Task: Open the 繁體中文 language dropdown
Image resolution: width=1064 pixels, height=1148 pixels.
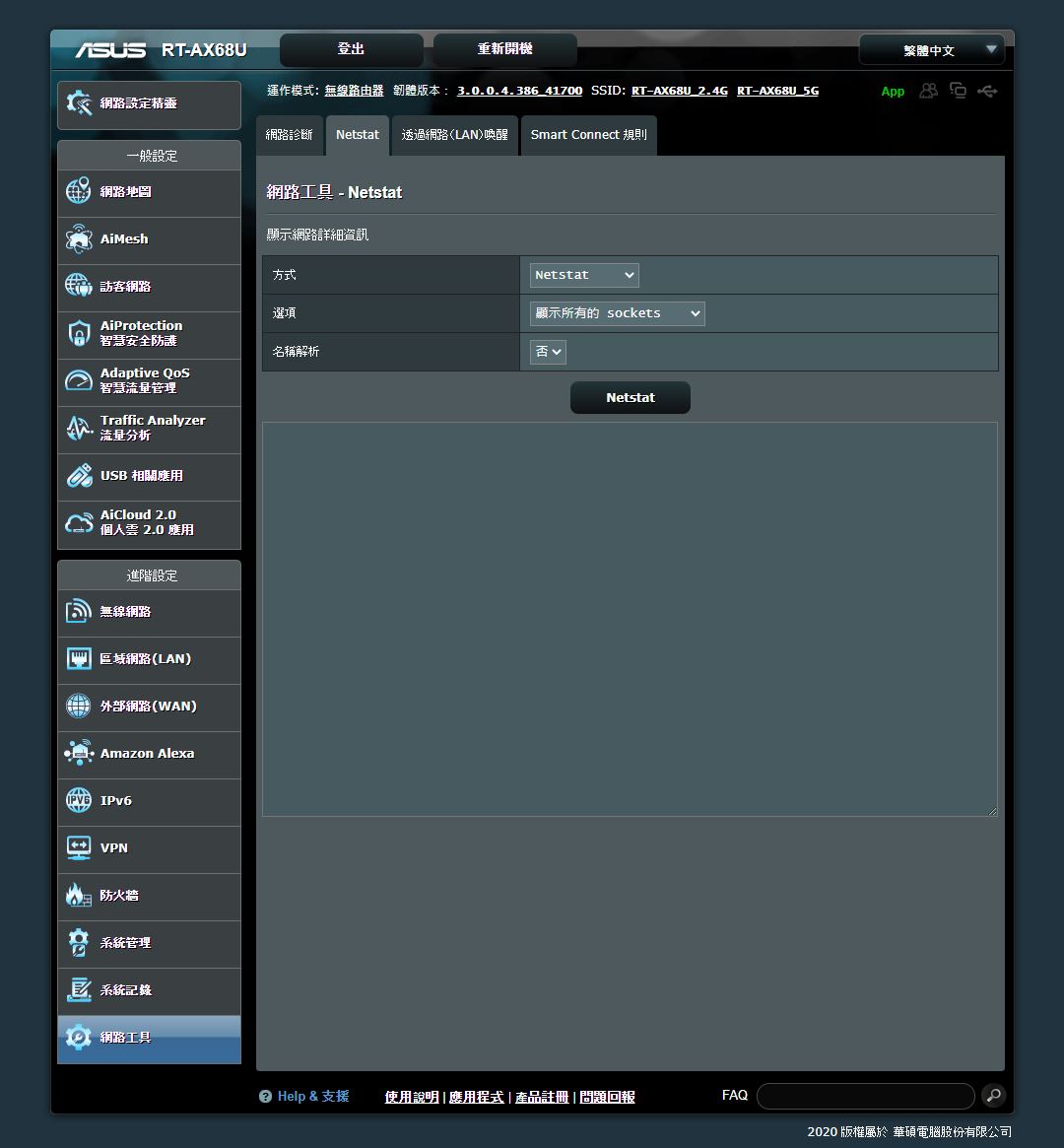Action: coord(932,50)
